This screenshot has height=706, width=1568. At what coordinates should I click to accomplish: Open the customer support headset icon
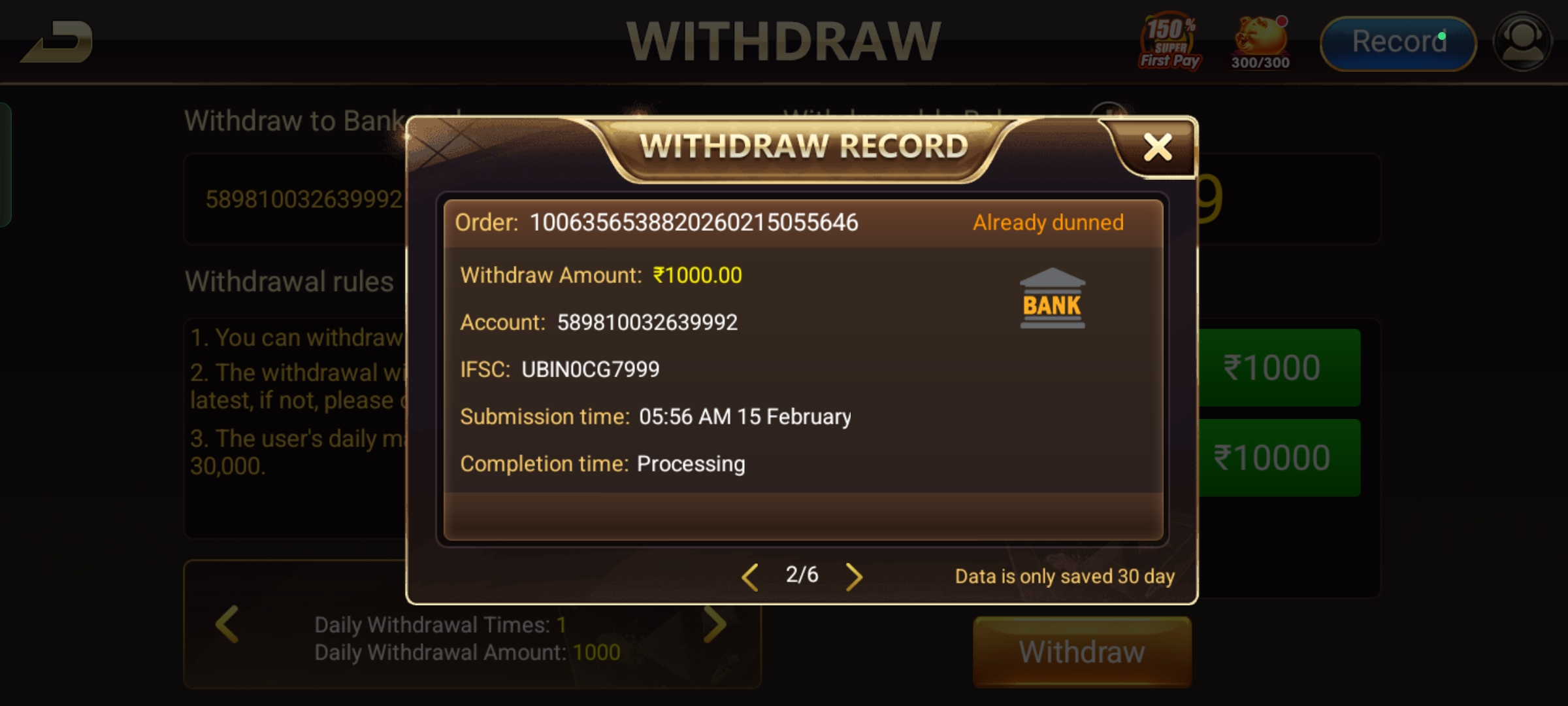click(x=1522, y=42)
